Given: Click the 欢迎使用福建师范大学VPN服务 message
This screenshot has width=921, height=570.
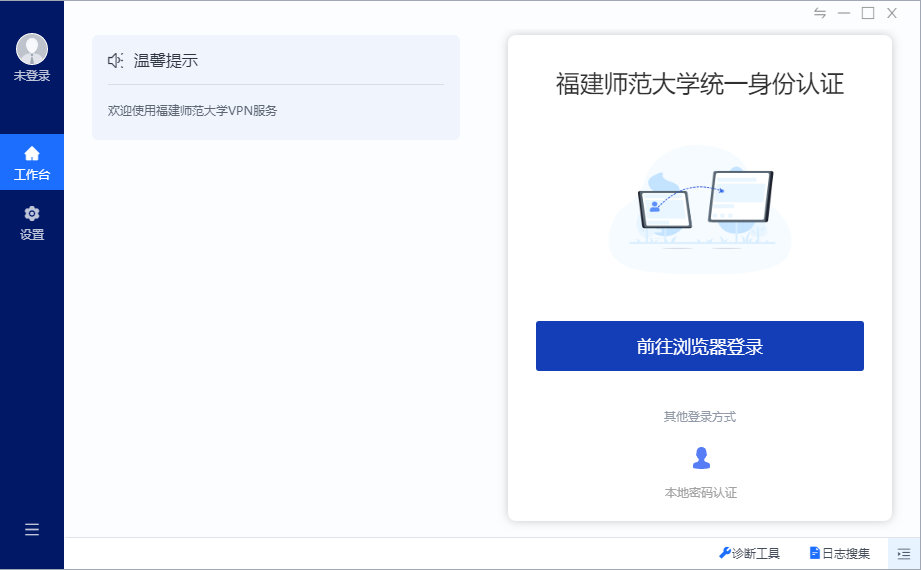Looking at the screenshot, I should tap(192, 111).
